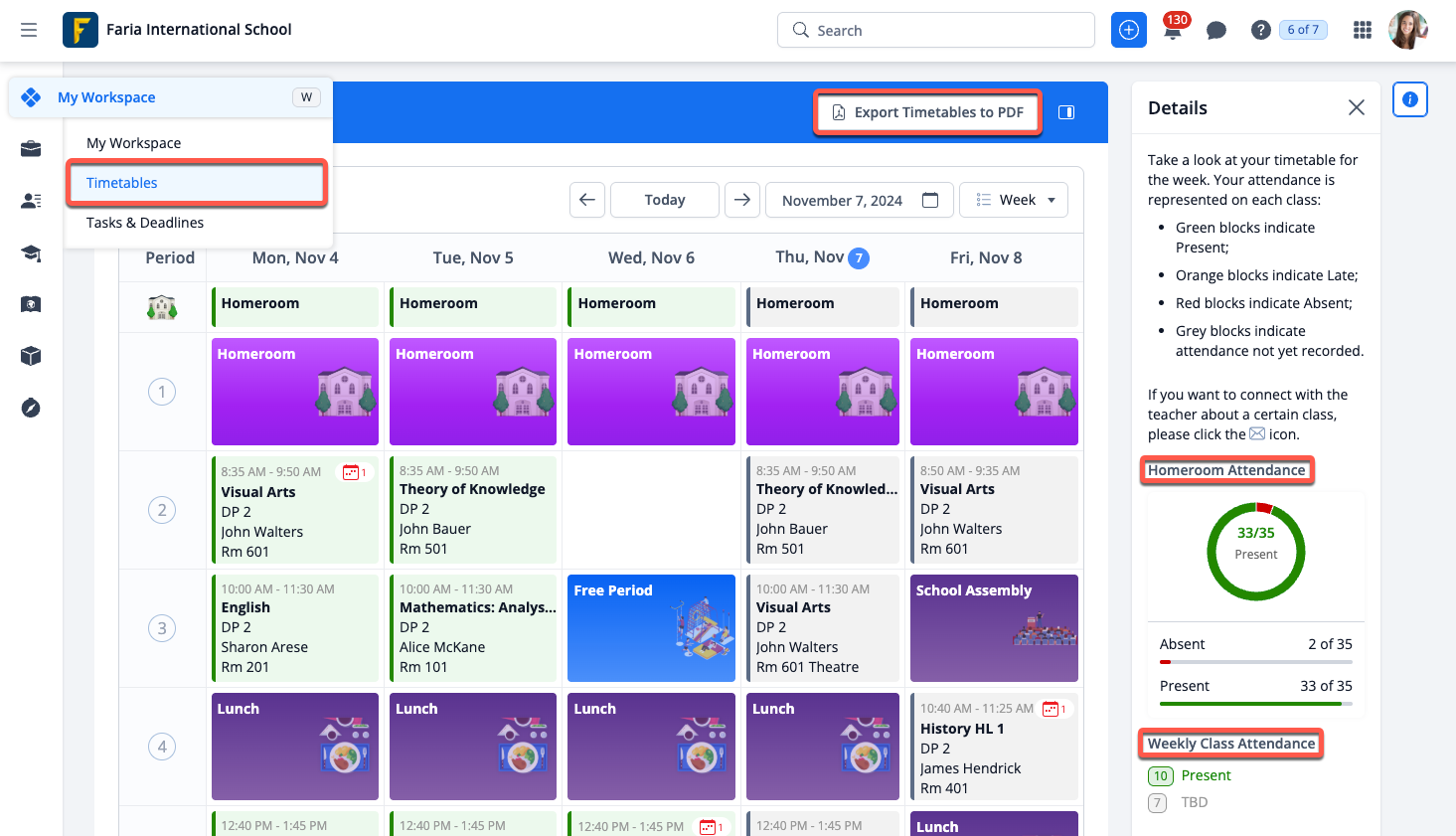Expand the Week view dropdown
The height and width of the screenshot is (836, 1456).
click(1014, 200)
